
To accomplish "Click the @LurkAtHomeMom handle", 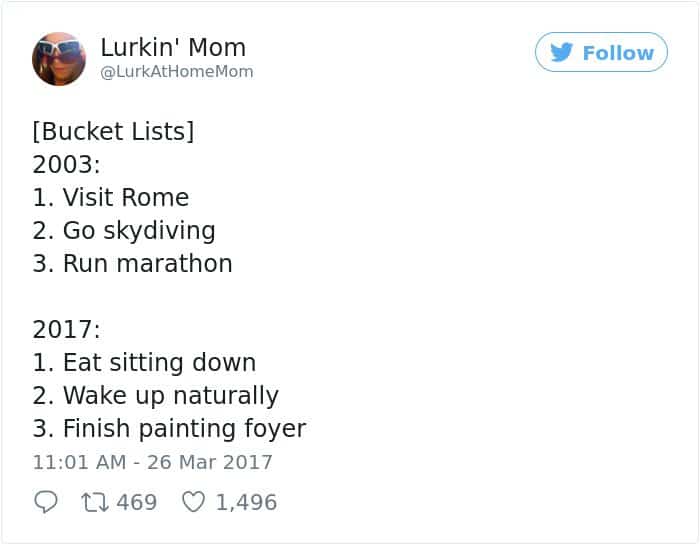I will point(177,72).
